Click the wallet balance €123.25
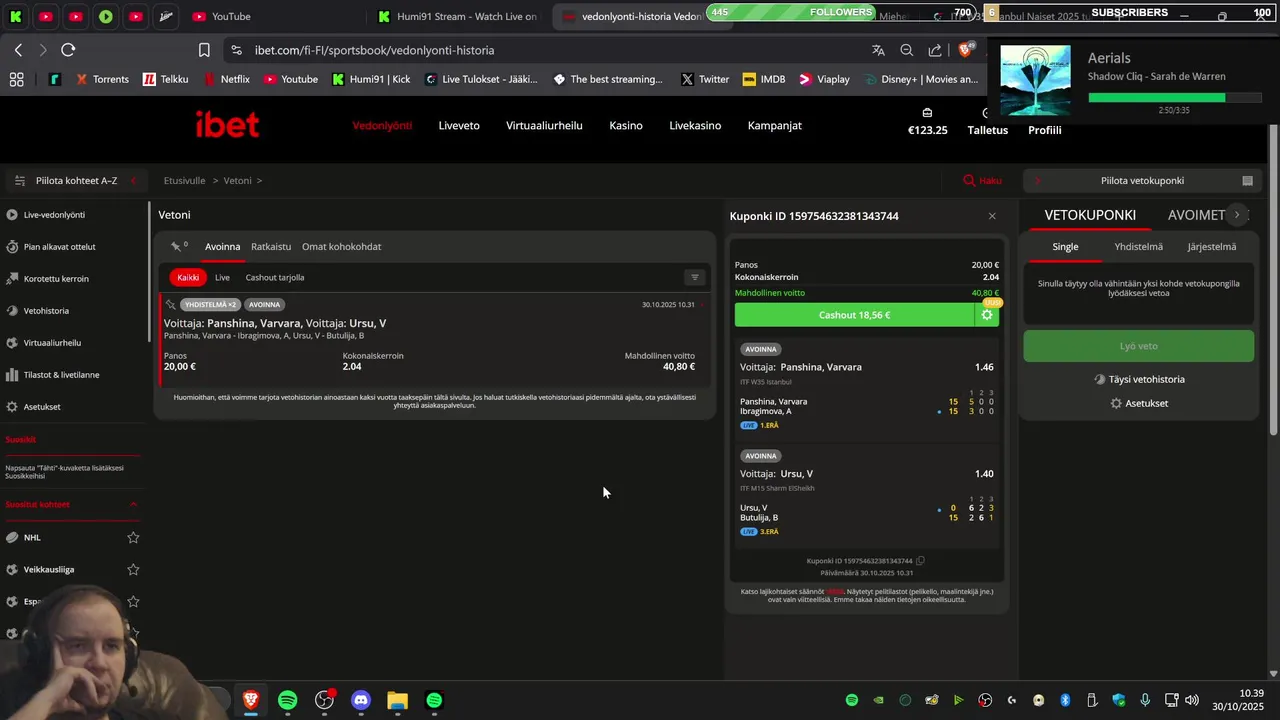1280x720 pixels. [x=927, y=123]
